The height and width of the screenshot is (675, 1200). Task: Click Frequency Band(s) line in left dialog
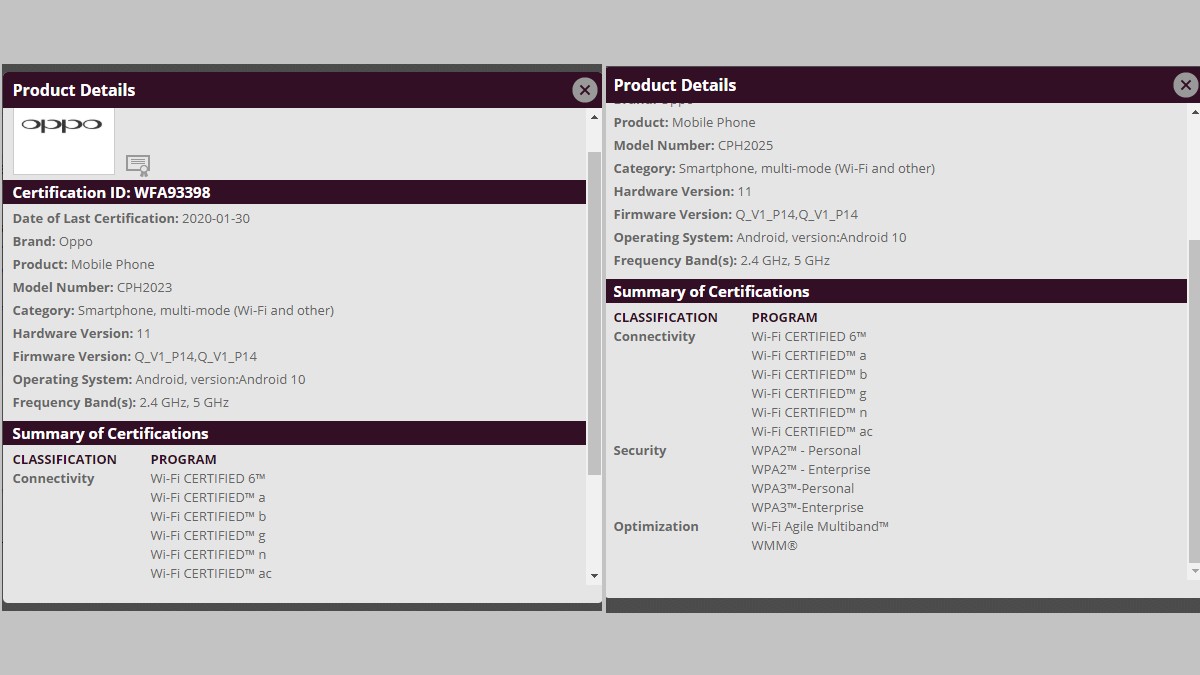click(121, 402)
